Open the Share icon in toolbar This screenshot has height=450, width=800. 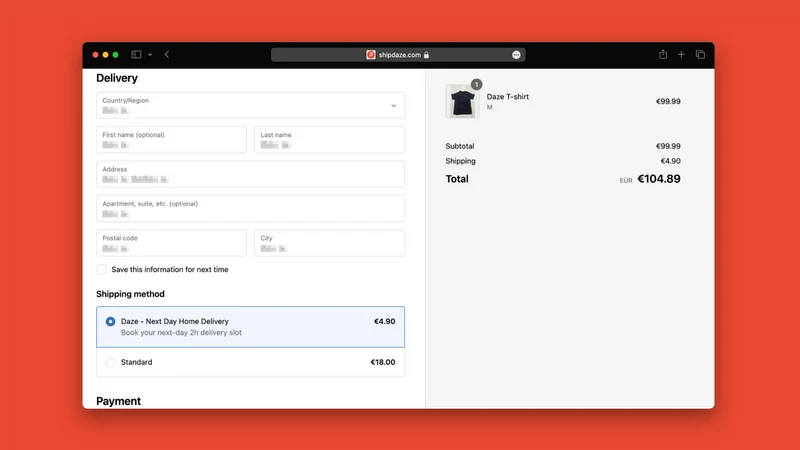point(663,54)
